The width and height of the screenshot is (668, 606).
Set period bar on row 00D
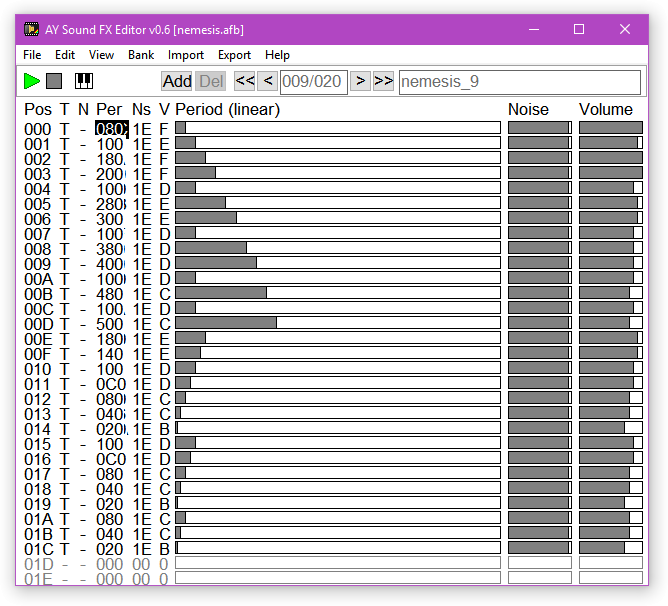337,323
